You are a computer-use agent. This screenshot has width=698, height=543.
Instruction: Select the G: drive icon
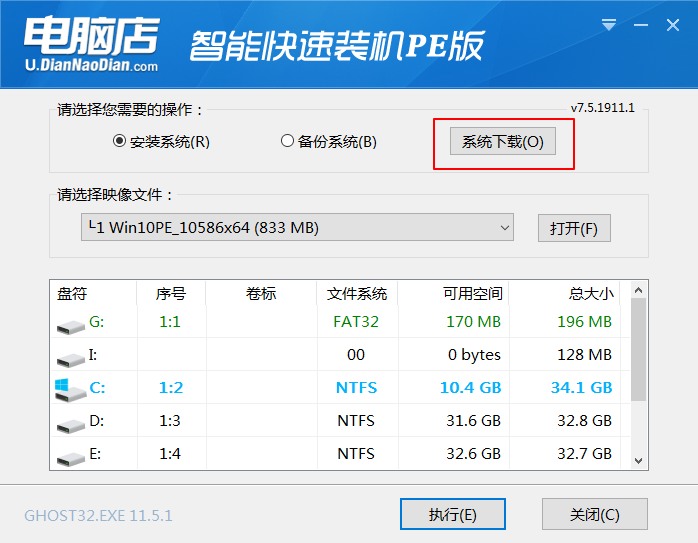[71, 327]
